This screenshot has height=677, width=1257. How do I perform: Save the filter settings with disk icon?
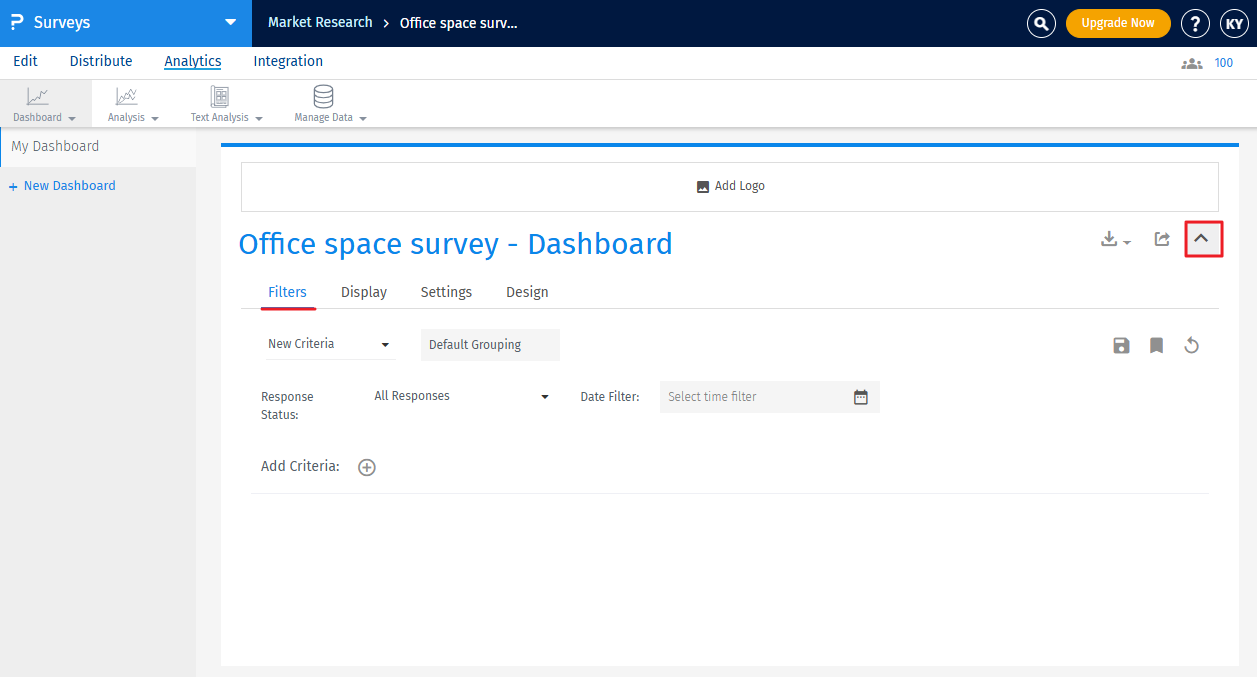point(1121,345)
